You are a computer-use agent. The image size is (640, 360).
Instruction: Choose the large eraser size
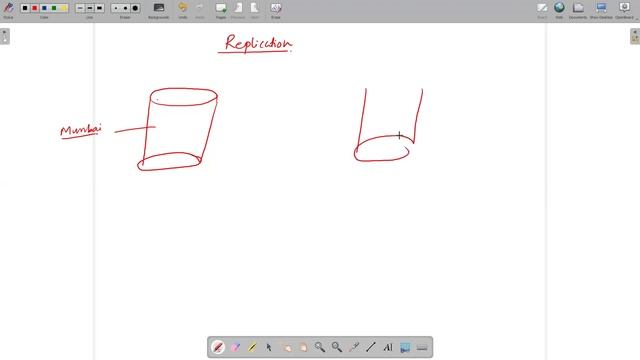(x=135, y=8)
